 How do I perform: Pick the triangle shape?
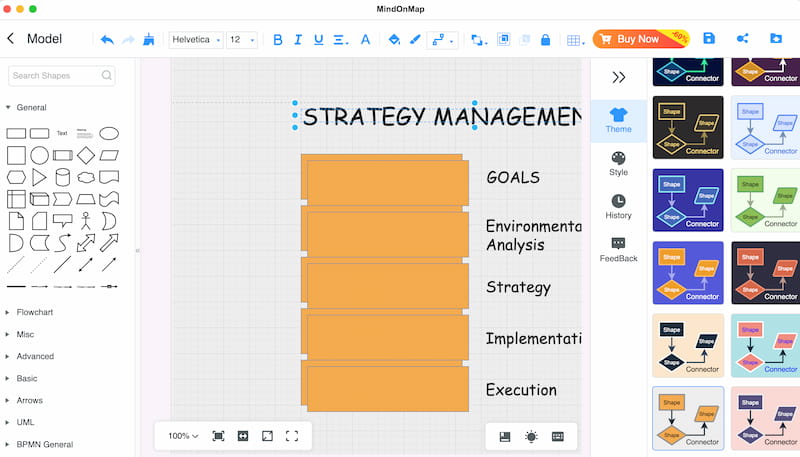[39, 177]
